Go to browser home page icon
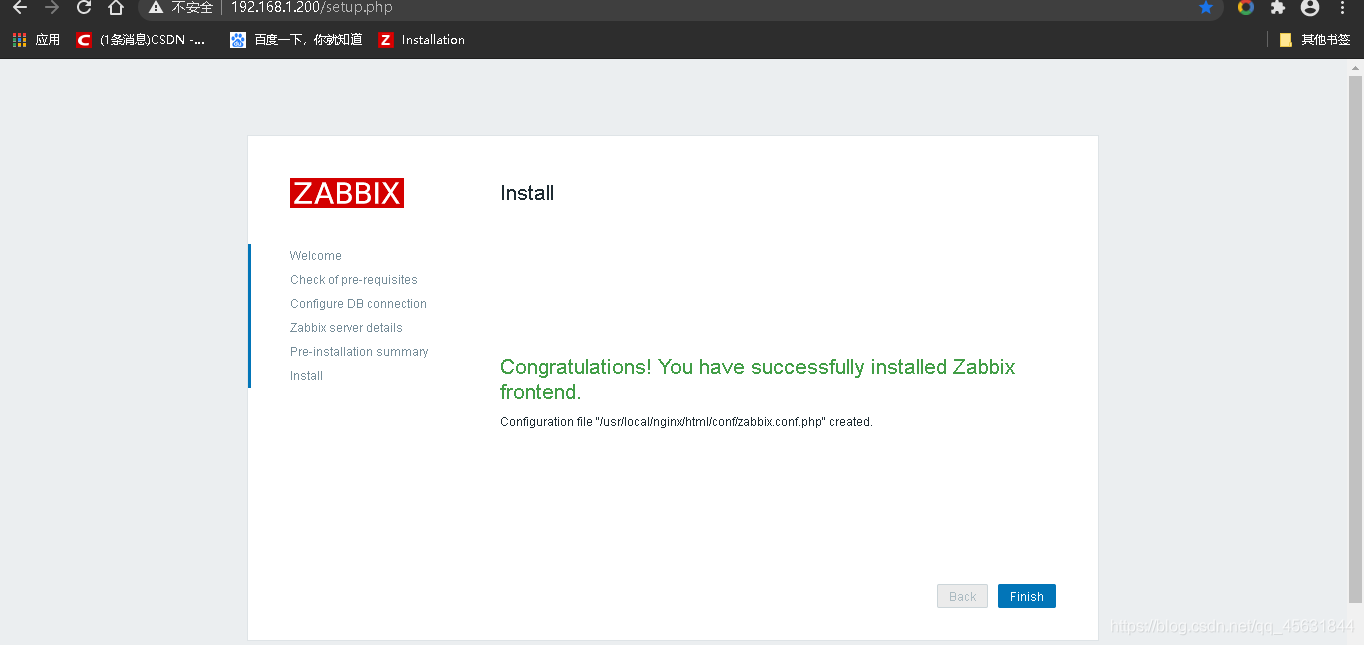The image size is (1364, 645). pos(116,8)
